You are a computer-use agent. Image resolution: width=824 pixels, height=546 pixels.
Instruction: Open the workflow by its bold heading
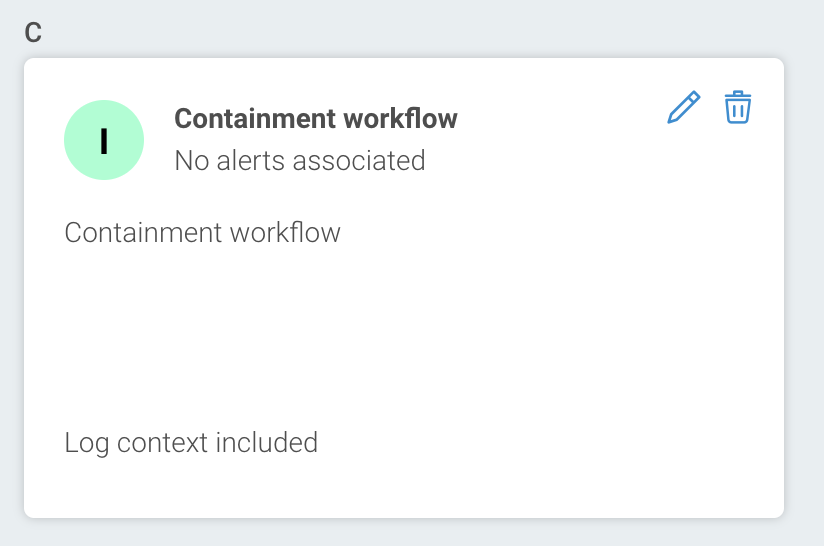coord(315,118)
